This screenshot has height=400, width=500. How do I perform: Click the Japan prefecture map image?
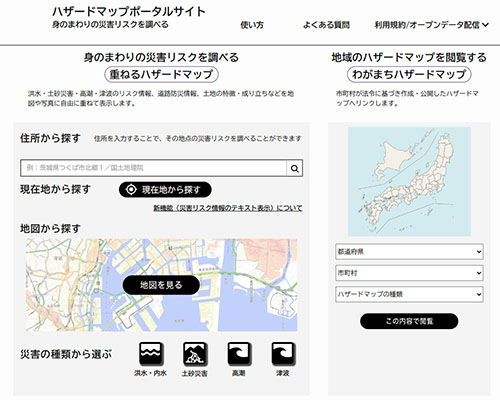coord(409,182)
